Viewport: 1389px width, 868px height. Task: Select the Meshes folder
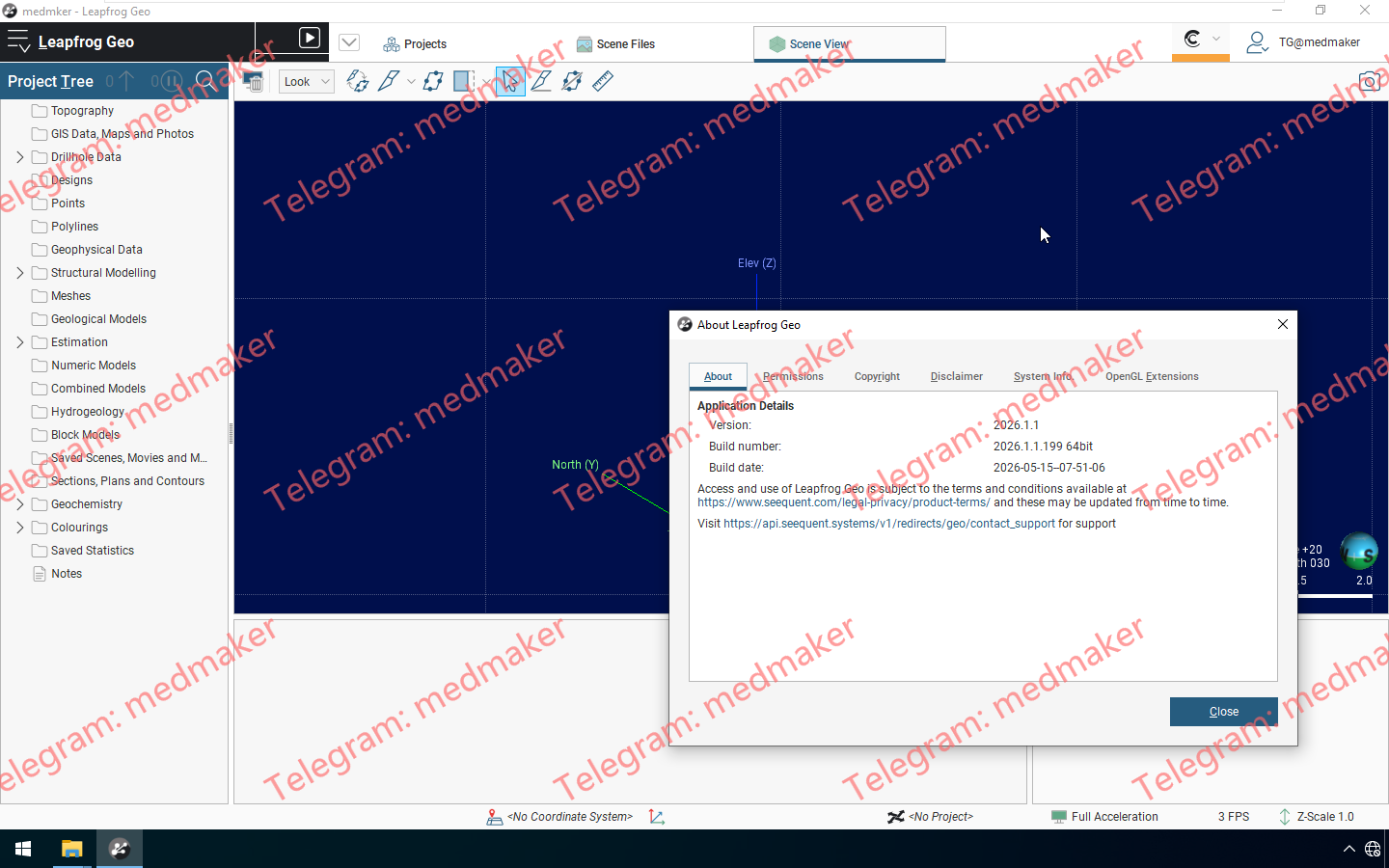(70, 296)
